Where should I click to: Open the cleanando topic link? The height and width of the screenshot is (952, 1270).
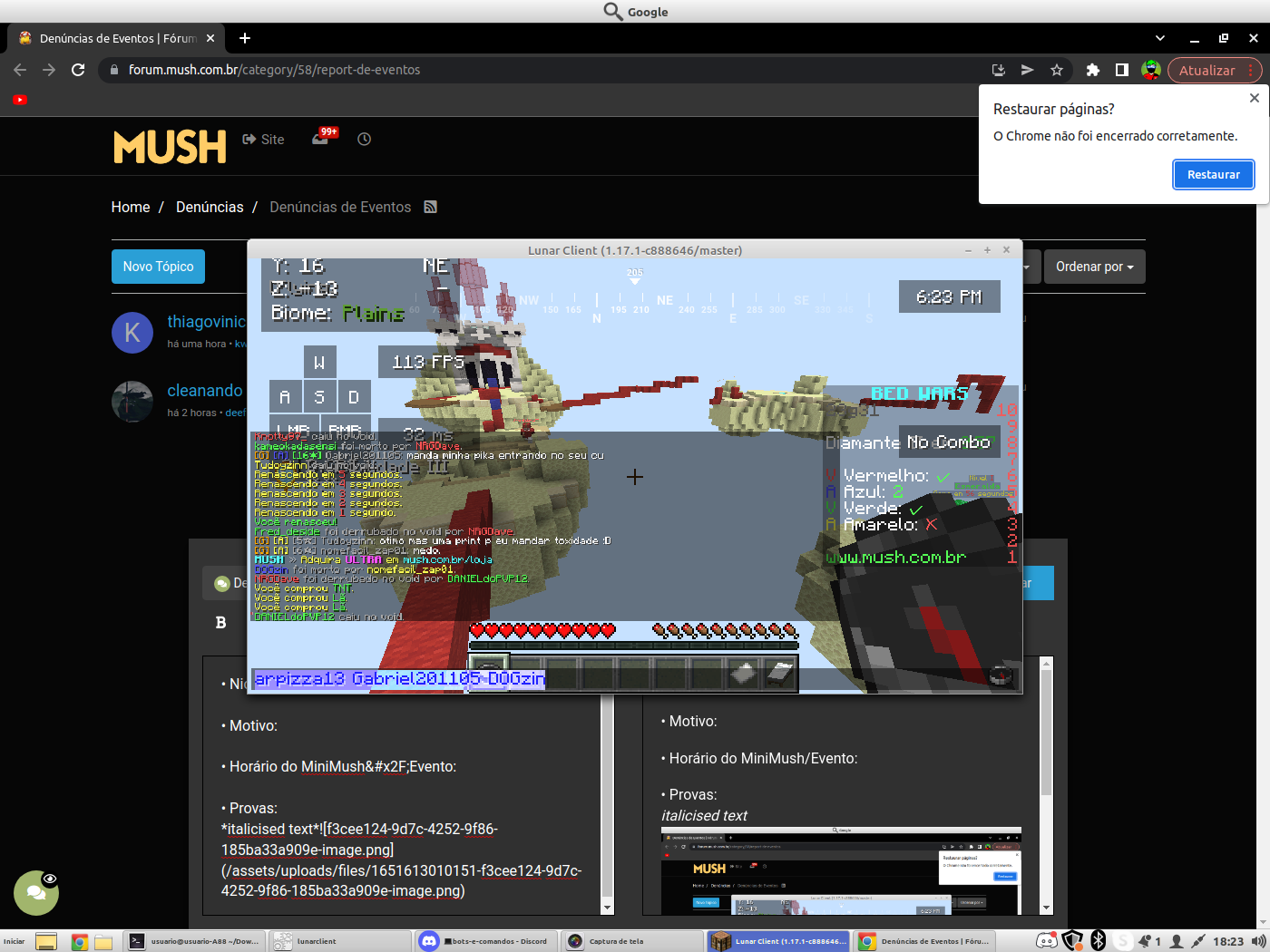205,391
